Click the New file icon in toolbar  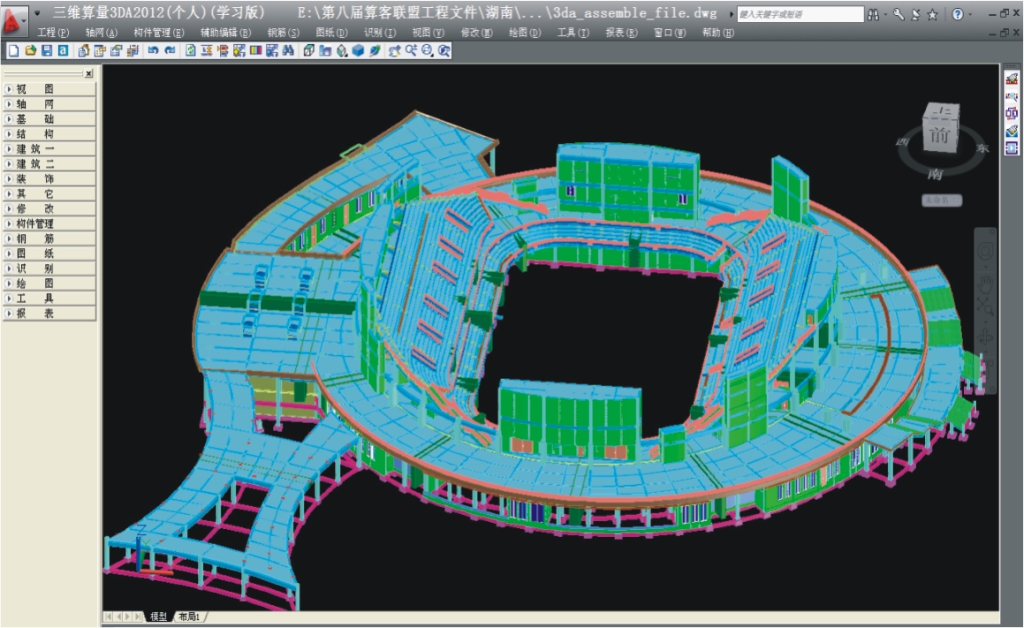[14, 50]
